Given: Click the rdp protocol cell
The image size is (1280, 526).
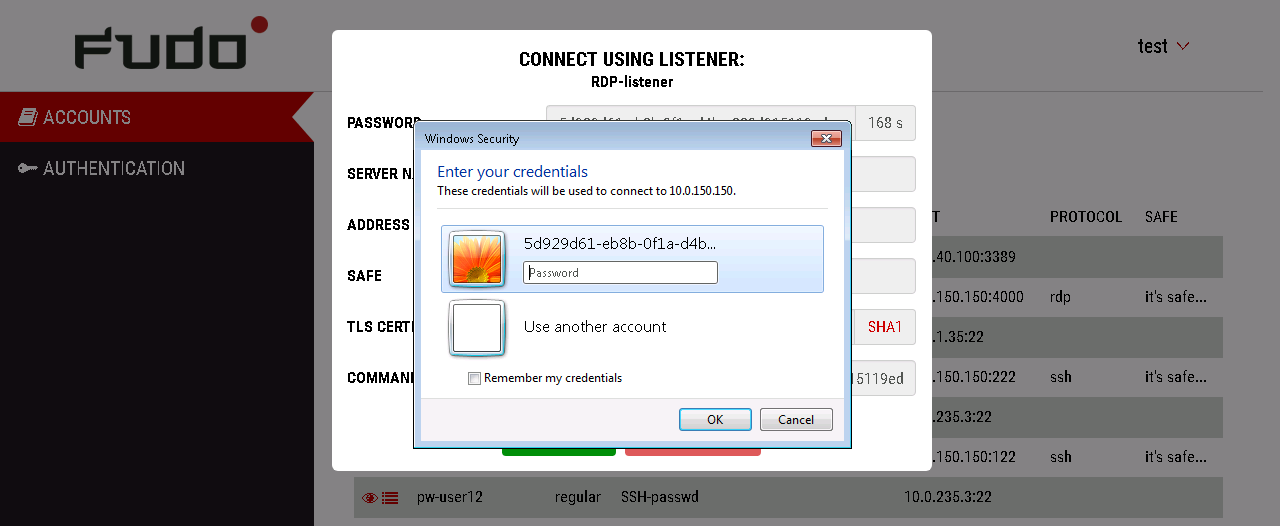Looking at the screenshot, I should (1061, 297).
